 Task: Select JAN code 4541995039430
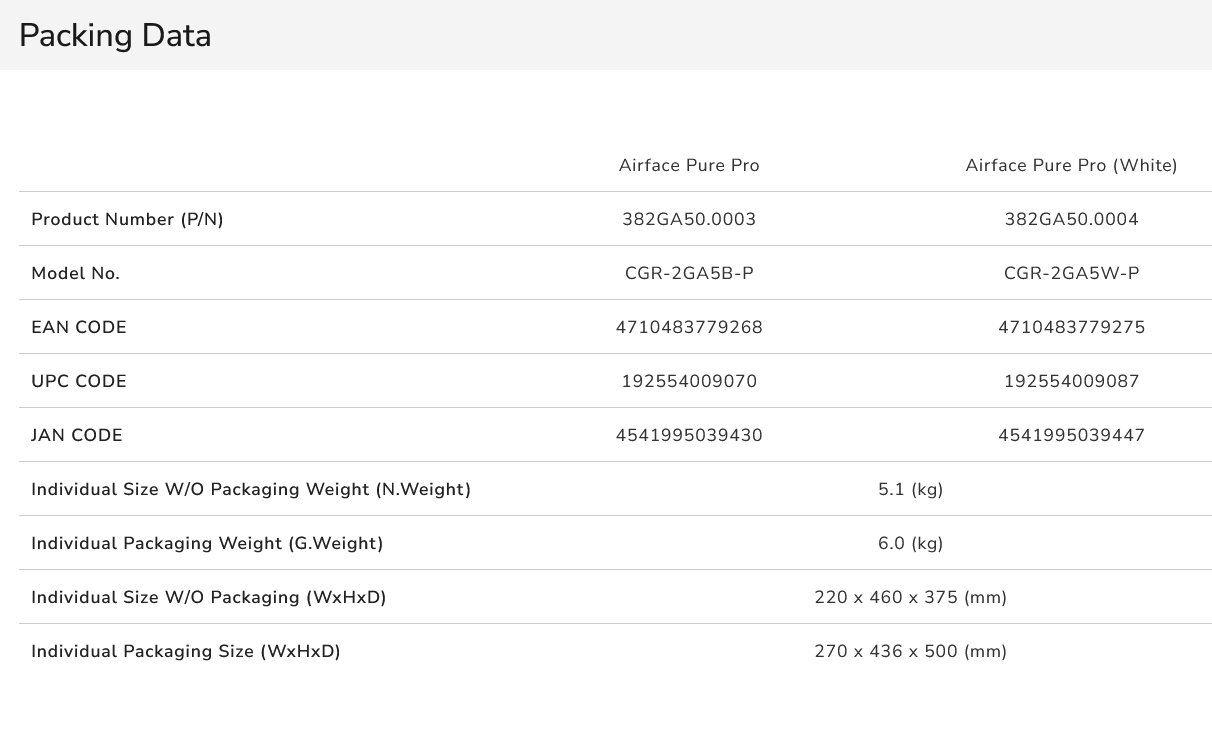coord(689,436)
